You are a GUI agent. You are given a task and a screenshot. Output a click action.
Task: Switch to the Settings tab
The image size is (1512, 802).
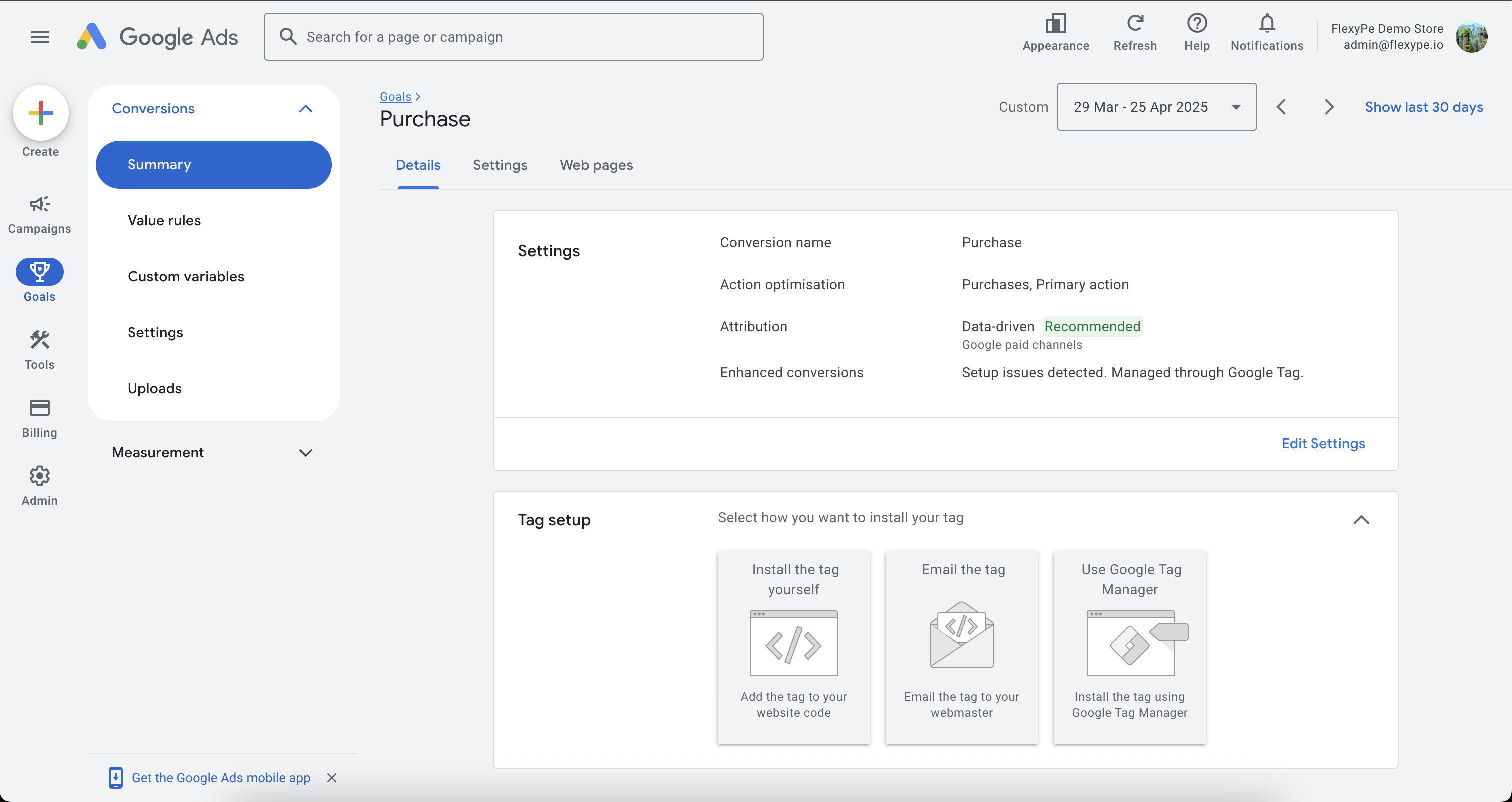click(x=500, y=165)
